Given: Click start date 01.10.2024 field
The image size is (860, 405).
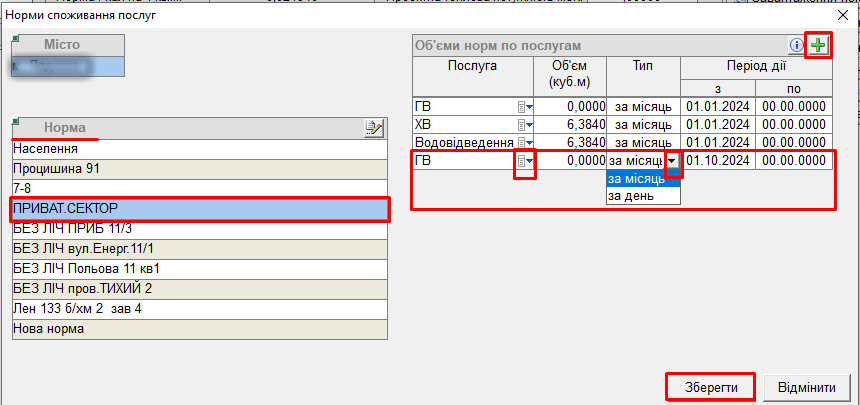Looking at the screenshot, I should pyautogui.click(x=718, y=161).
